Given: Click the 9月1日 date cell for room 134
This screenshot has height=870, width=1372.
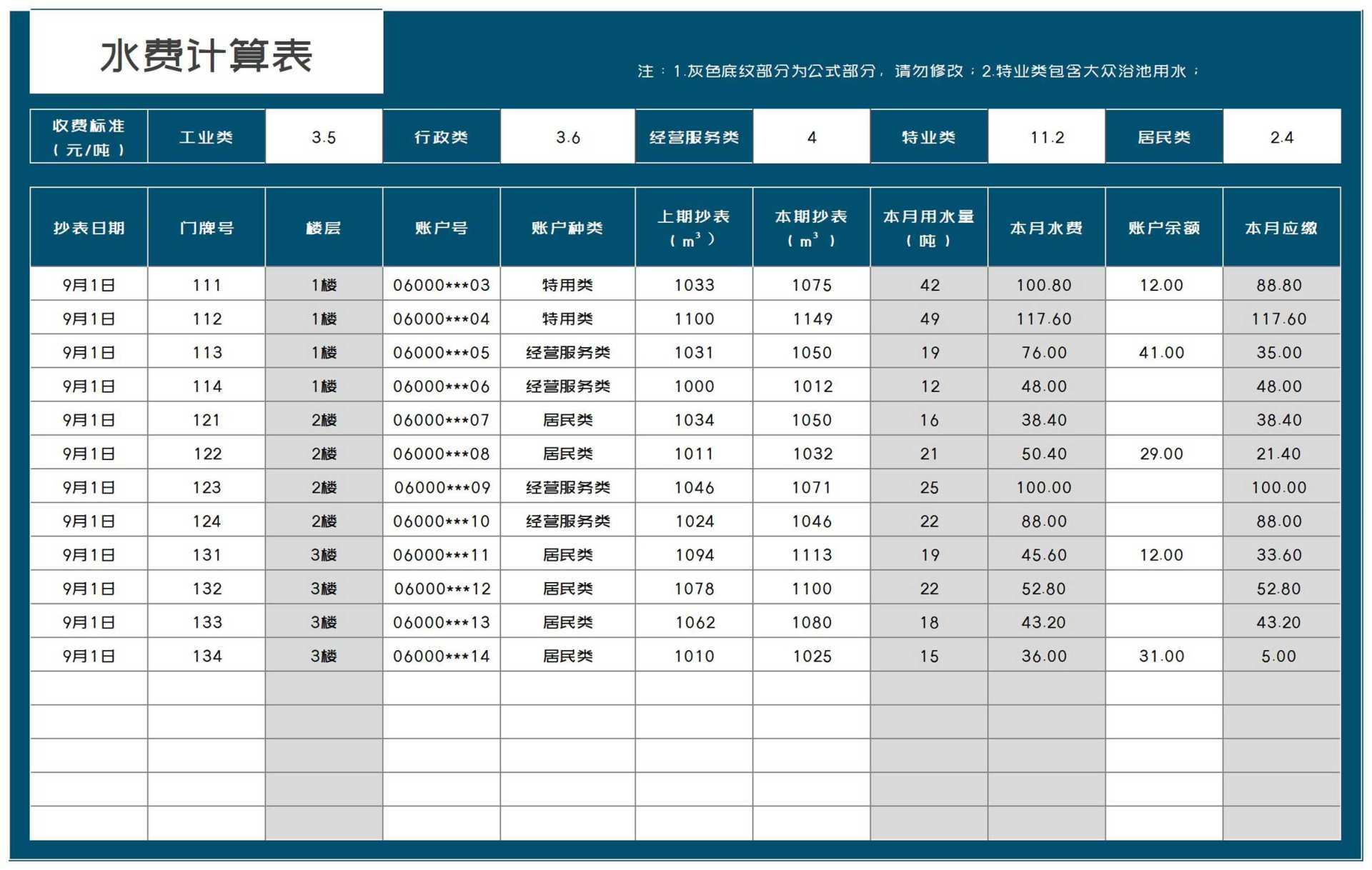Looking at the screenshot, I should (88, 655).
